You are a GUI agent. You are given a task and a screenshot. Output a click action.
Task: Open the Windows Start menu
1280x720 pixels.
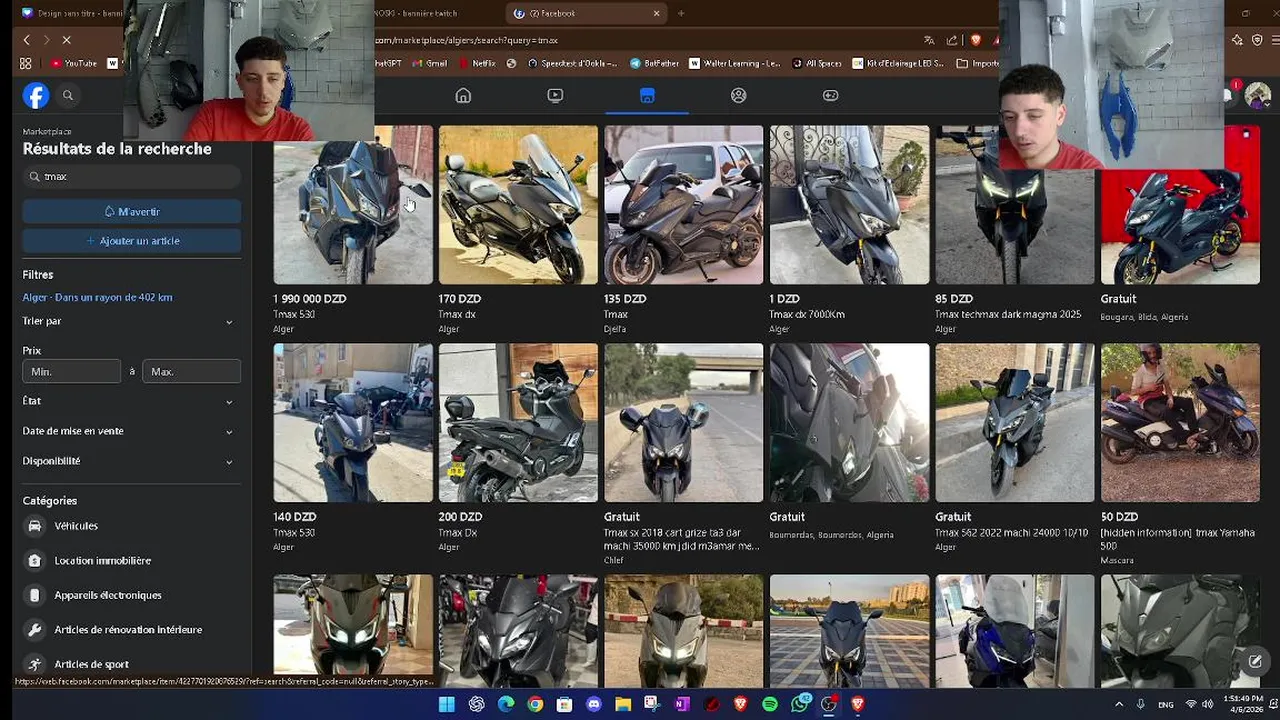[446, 704]
